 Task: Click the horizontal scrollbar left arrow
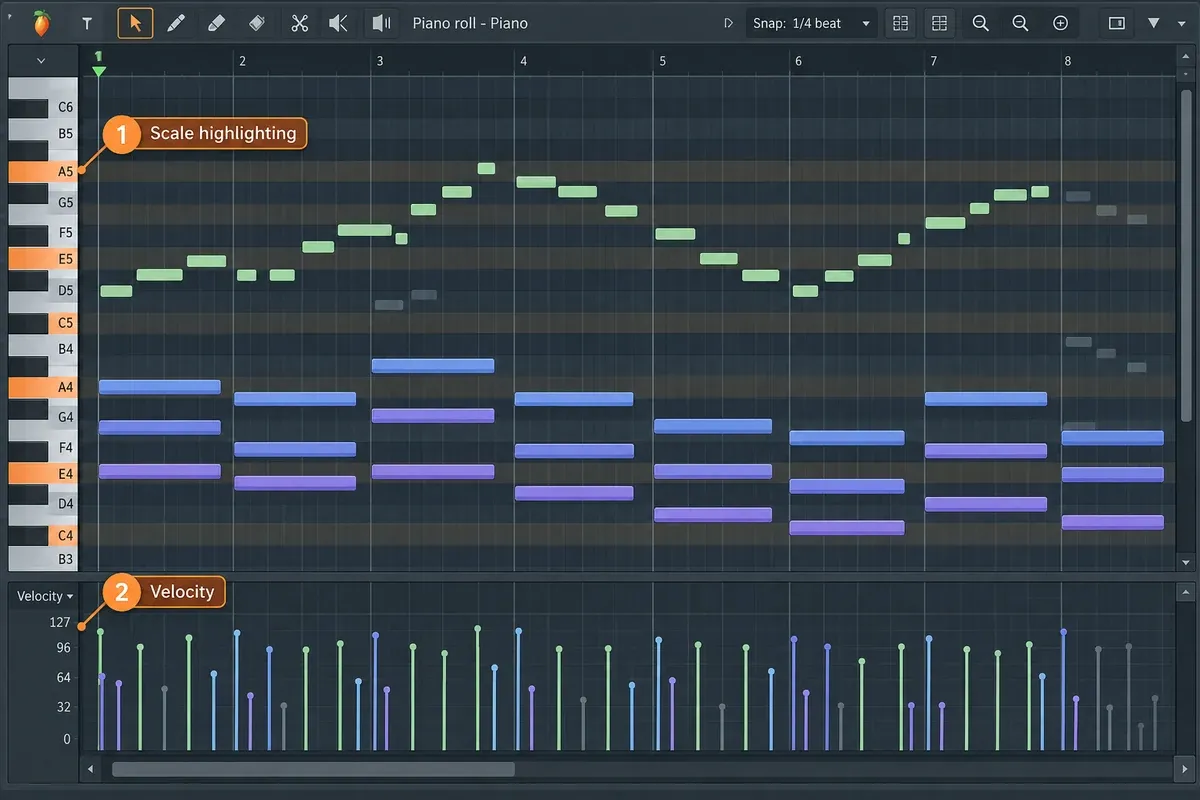coord(91,769)
